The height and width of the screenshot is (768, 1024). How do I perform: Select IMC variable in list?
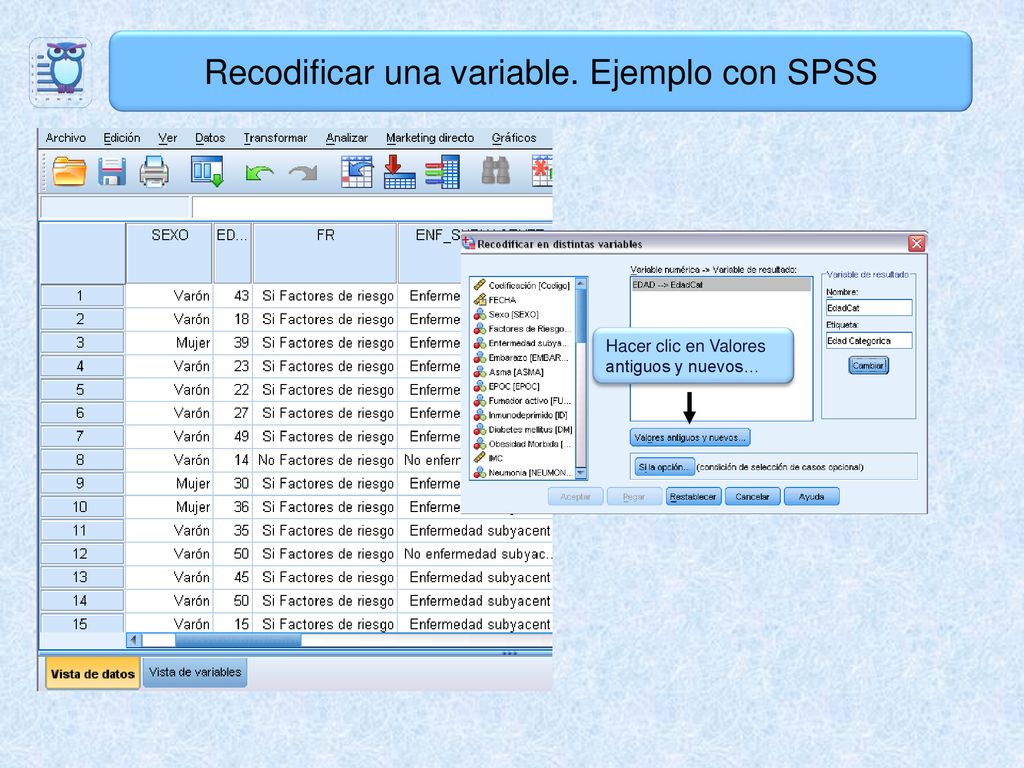click(488, 458)
